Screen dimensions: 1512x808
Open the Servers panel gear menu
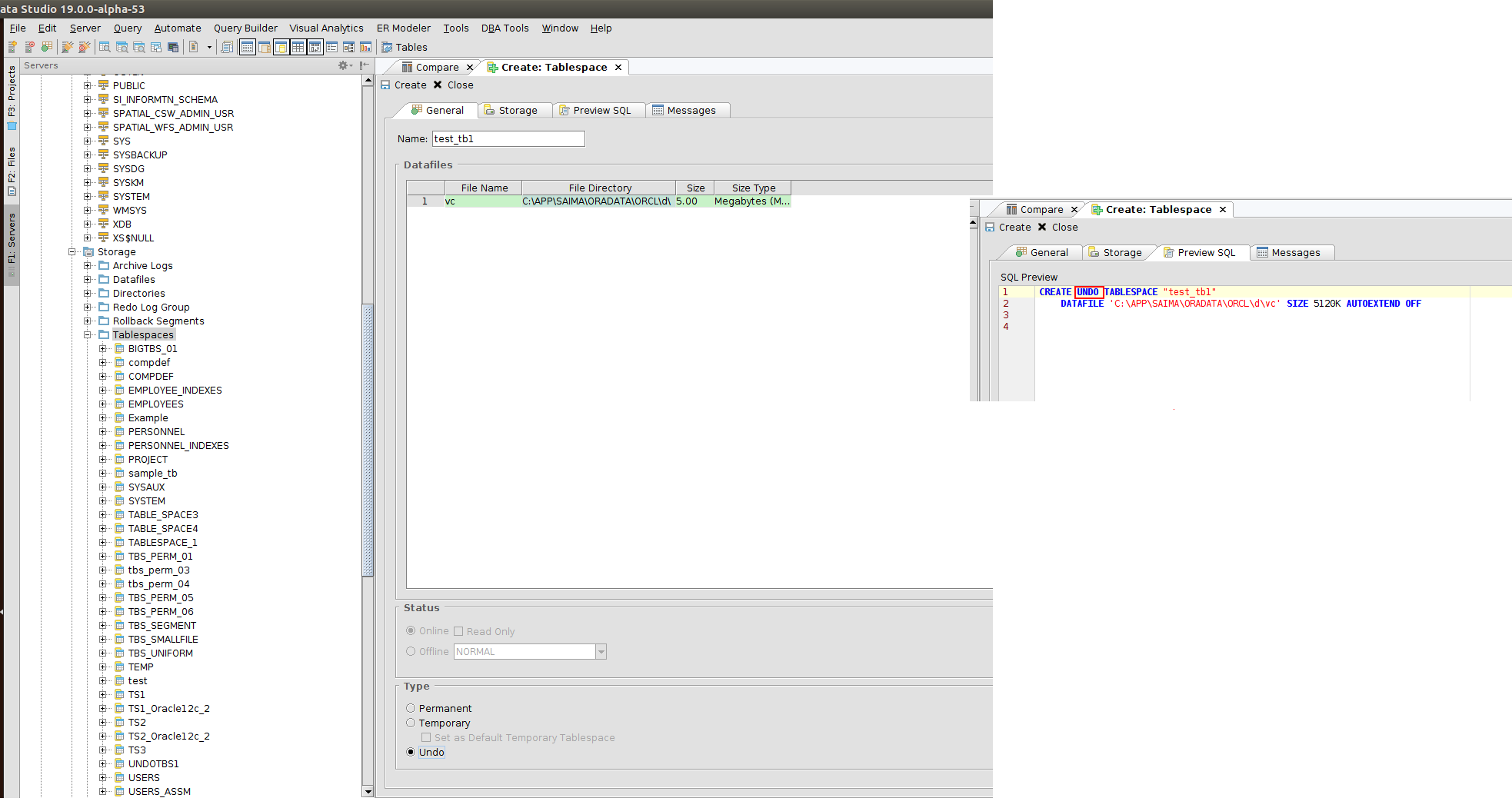point(345,65)
